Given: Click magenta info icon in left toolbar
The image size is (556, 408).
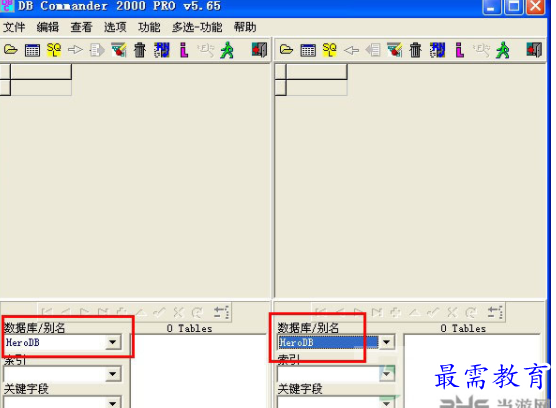Looking at the screenshot, I should [x=184, y=50].
